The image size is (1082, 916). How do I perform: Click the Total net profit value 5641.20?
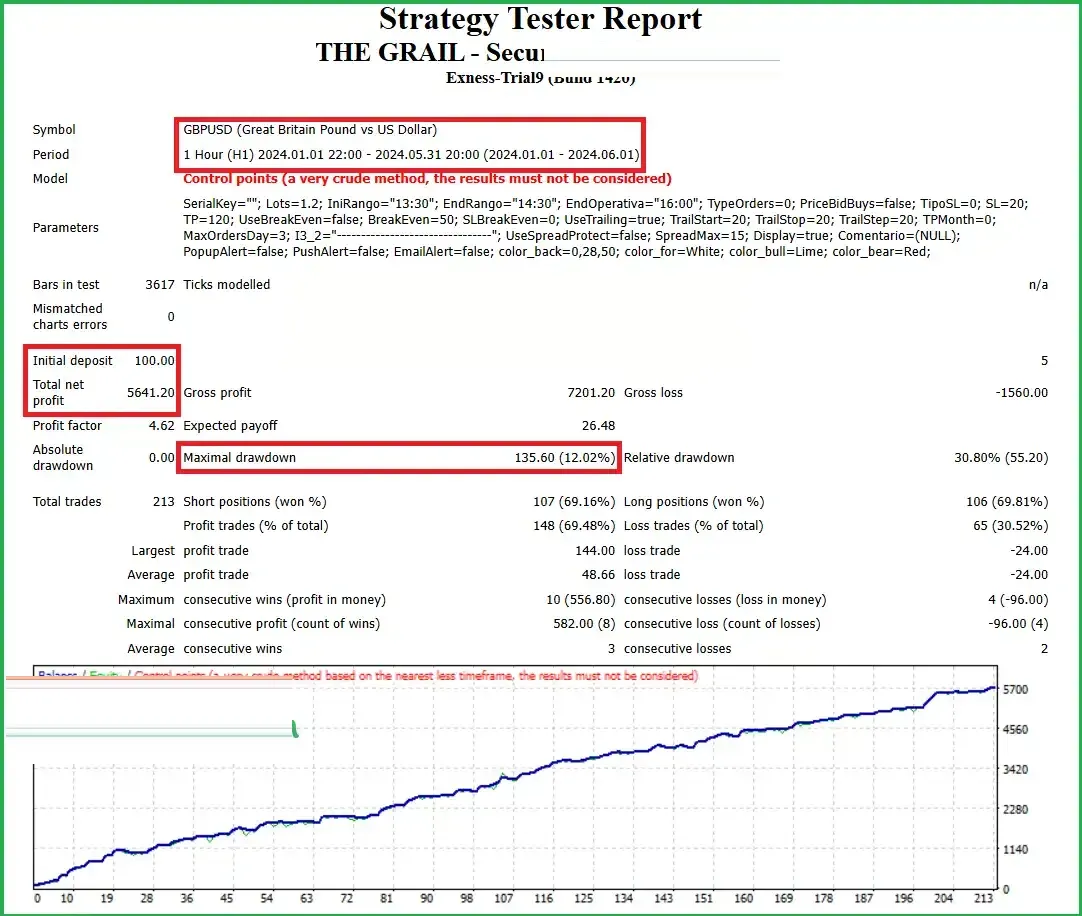click(150, 393)
